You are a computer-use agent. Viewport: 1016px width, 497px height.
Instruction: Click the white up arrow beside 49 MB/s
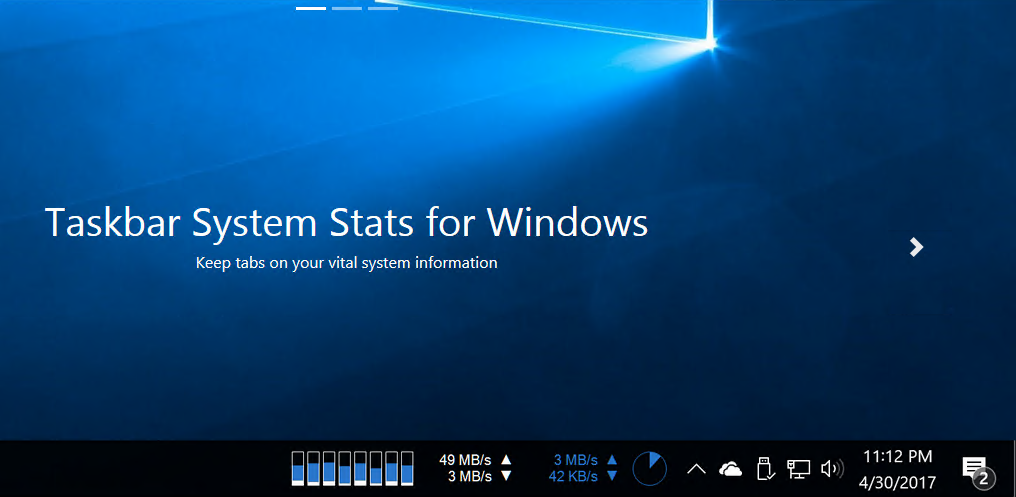(x=507, y=459)
